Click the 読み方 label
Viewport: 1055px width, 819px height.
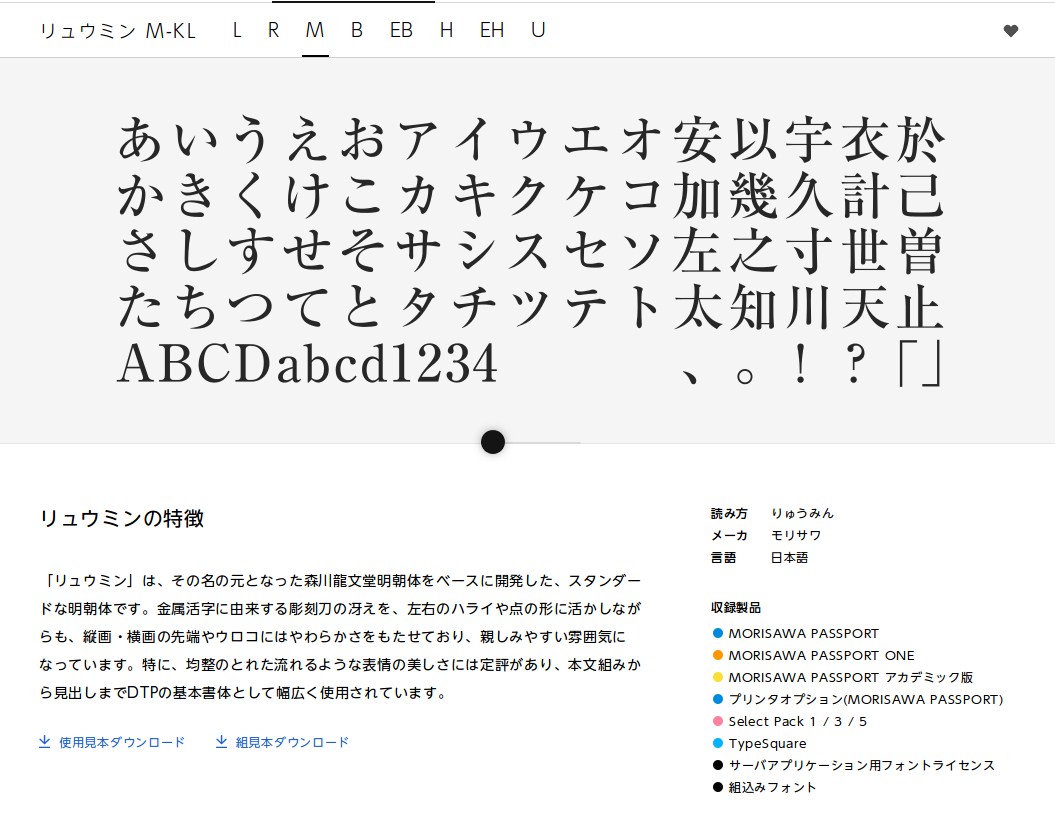[729, 513]
